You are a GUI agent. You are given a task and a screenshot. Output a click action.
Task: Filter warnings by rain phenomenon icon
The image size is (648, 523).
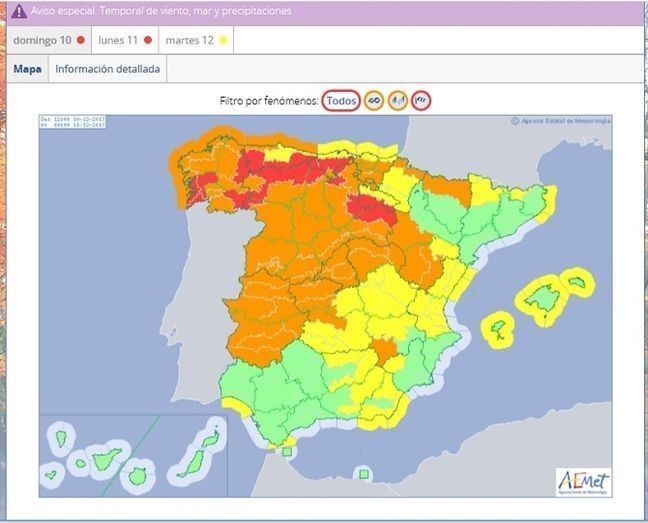(398, 101)
